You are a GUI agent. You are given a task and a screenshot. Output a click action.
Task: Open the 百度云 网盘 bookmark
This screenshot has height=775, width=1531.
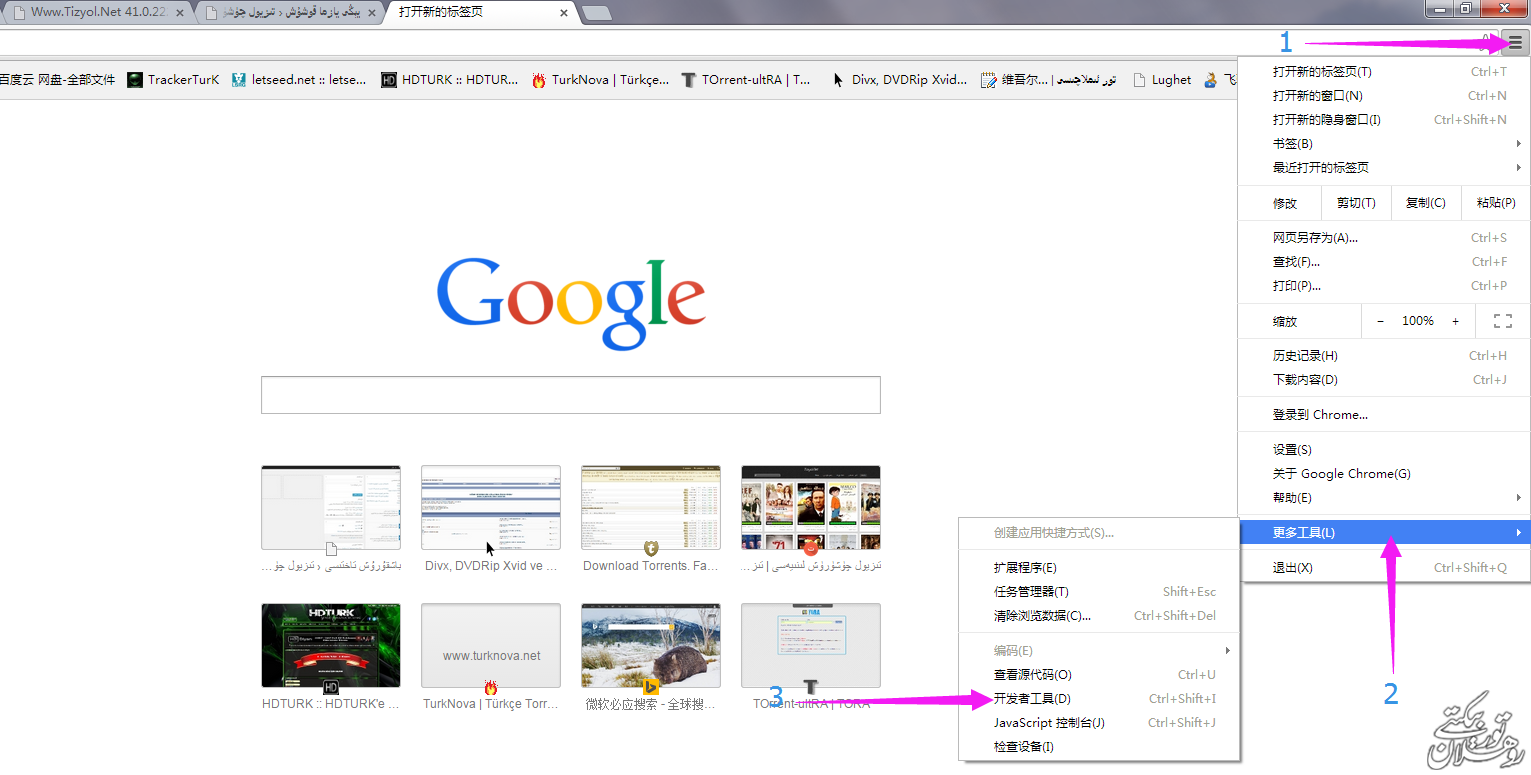click(58, 80)
